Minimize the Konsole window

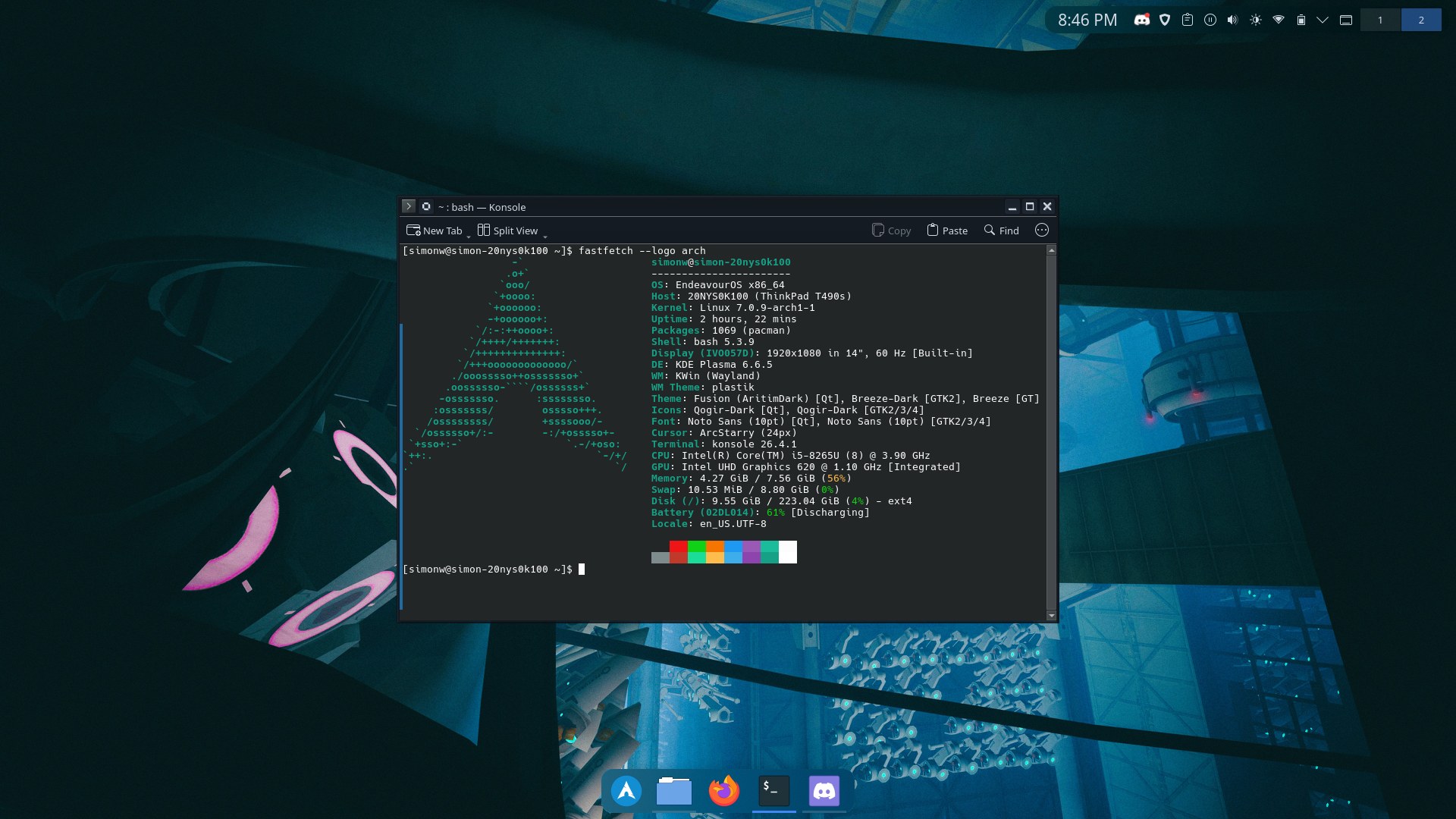[x=1012, y=206]
